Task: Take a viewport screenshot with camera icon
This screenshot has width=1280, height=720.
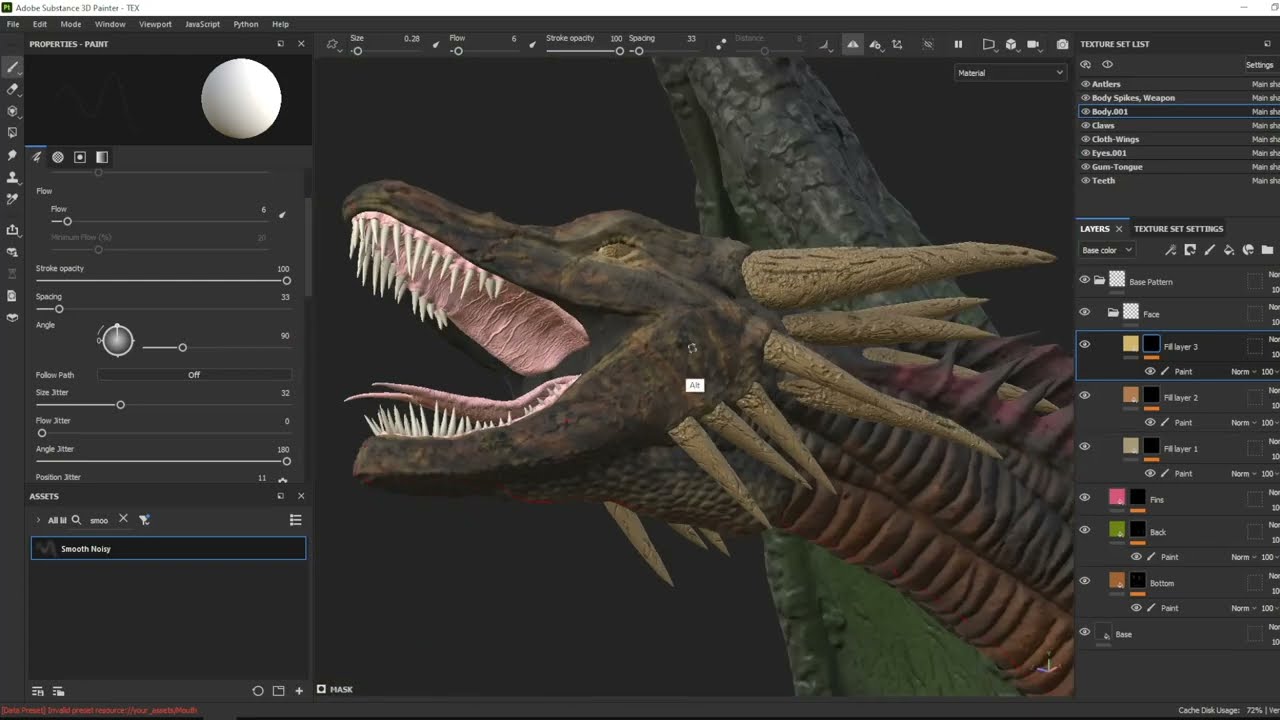Action: pyautogui.click(x=1062, y=44)
